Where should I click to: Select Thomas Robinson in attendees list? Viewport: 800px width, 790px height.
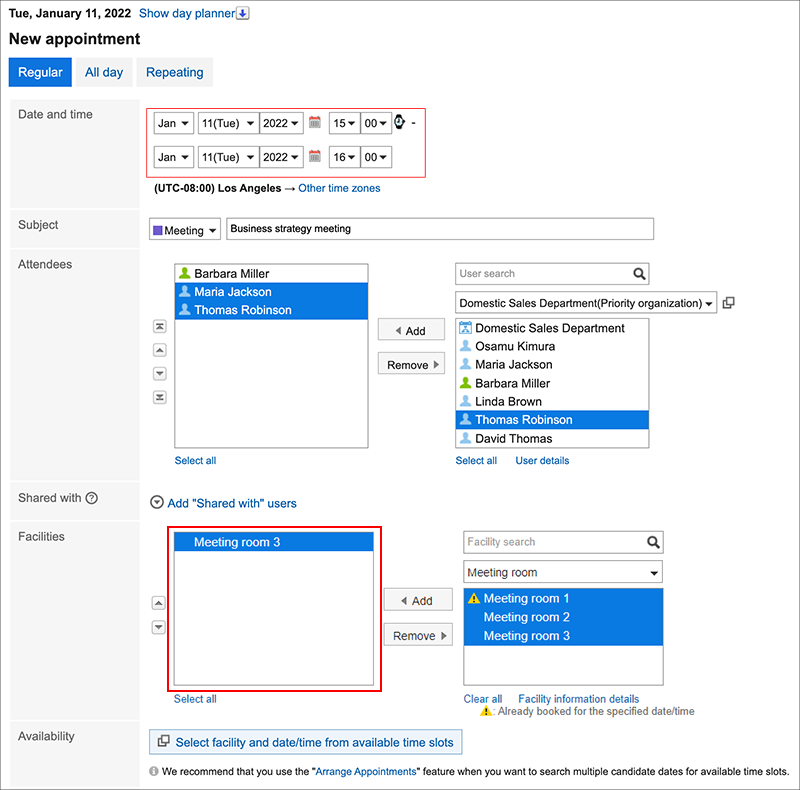click(x=271, y=310)
